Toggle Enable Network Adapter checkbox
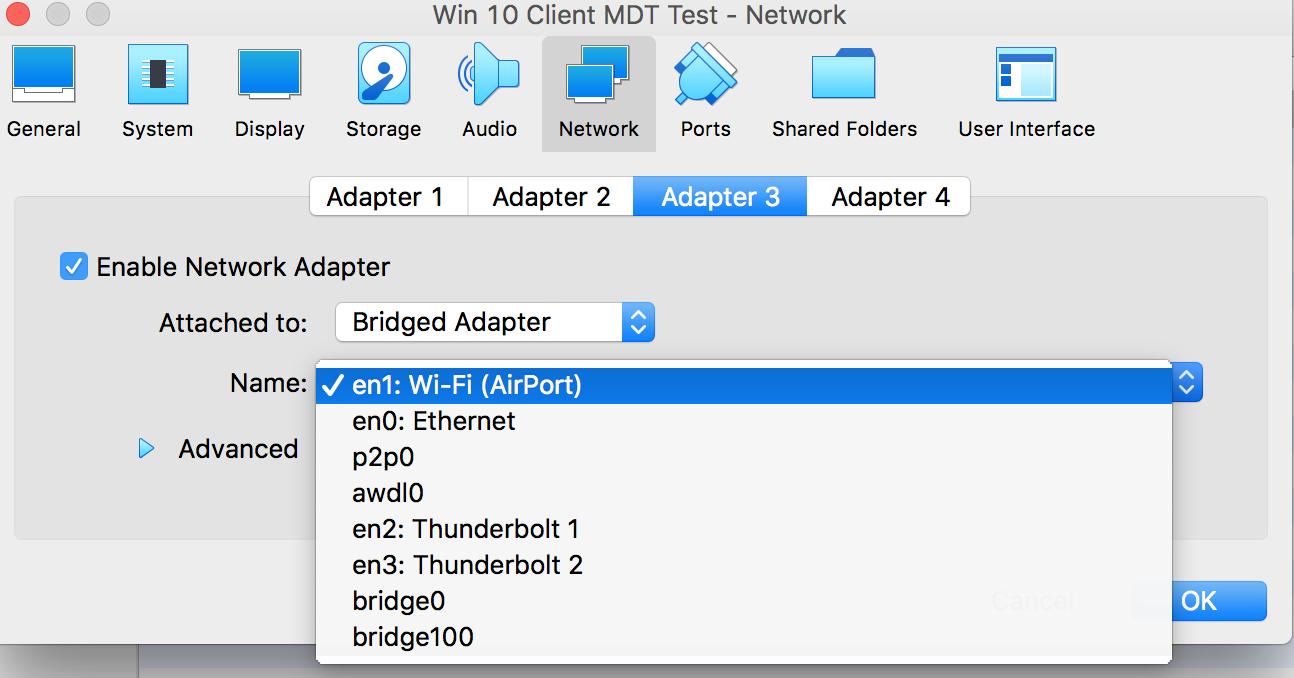Image resolution: width=1294 pixels, height=678 pixels. point(74,267)
